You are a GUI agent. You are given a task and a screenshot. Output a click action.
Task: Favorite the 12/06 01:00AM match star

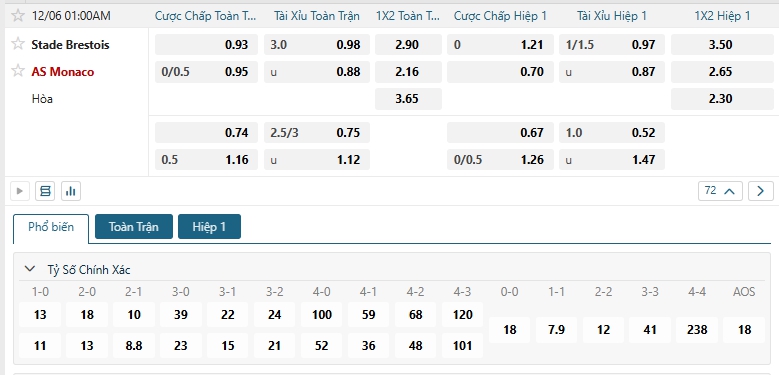[18, 15]
